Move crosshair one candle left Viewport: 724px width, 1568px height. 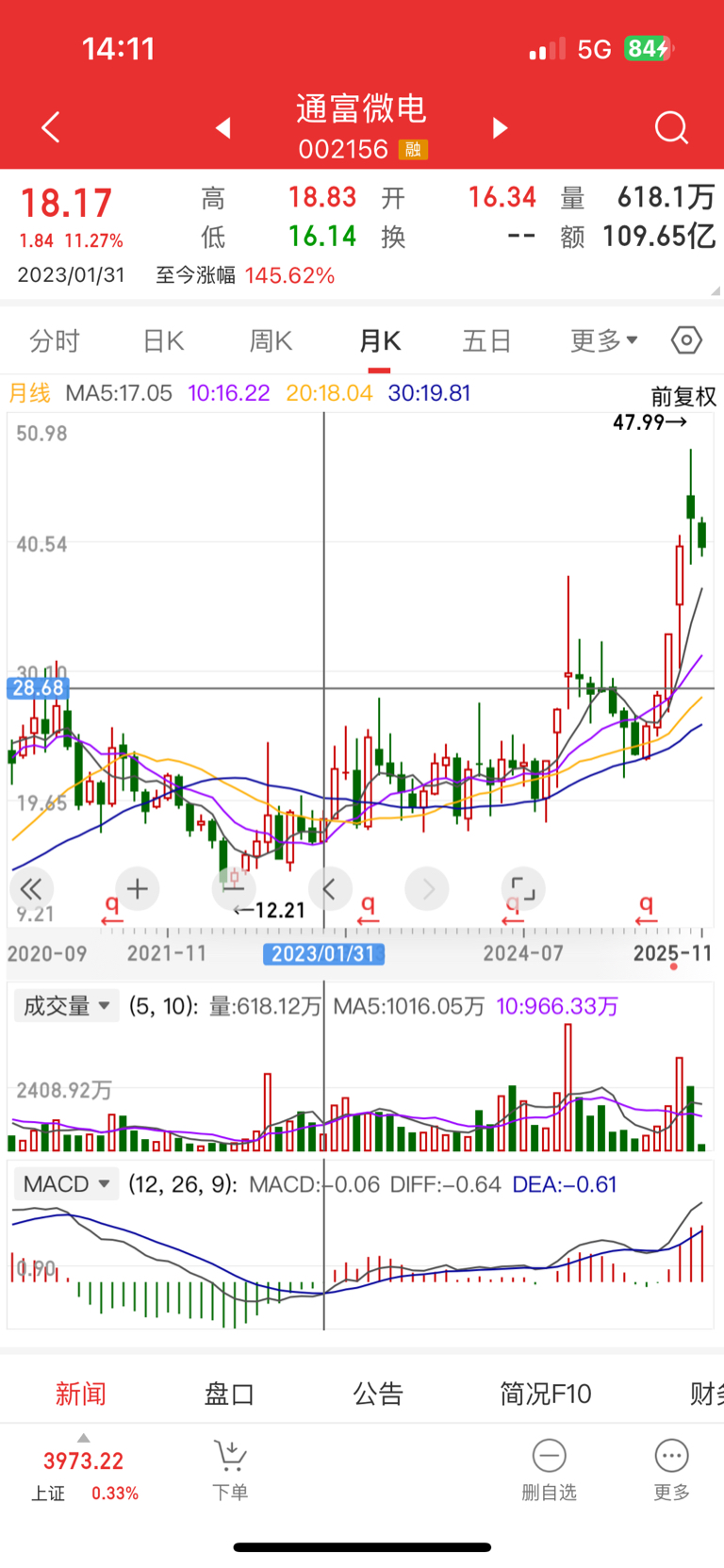[x=330, y=888]
